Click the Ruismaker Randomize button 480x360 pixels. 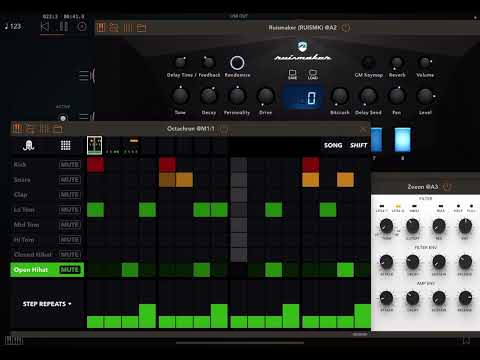[237, 63]
